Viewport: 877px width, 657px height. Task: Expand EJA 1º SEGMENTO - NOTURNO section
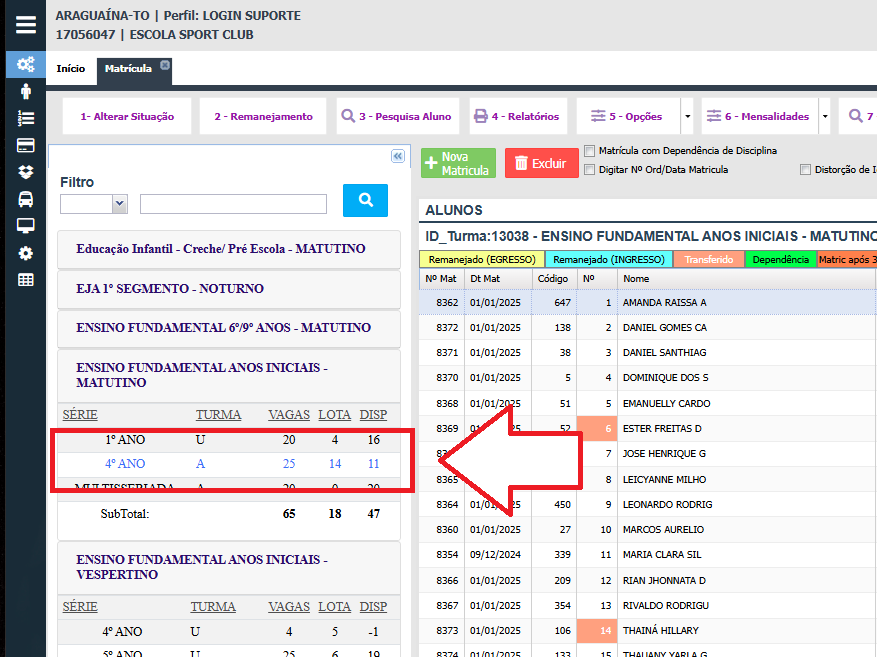[229, 289]
